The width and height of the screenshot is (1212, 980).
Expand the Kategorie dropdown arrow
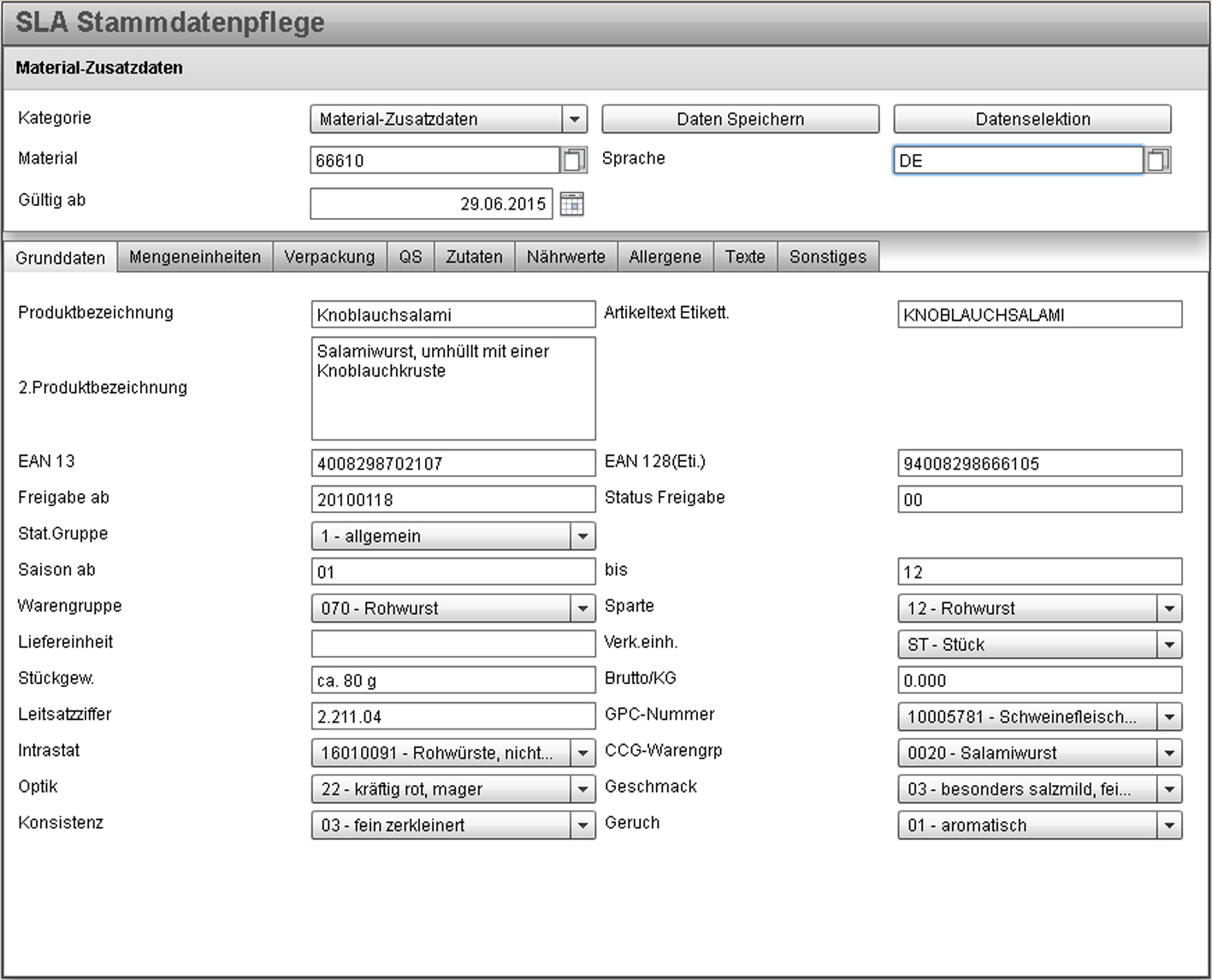(x=575, y=119)
